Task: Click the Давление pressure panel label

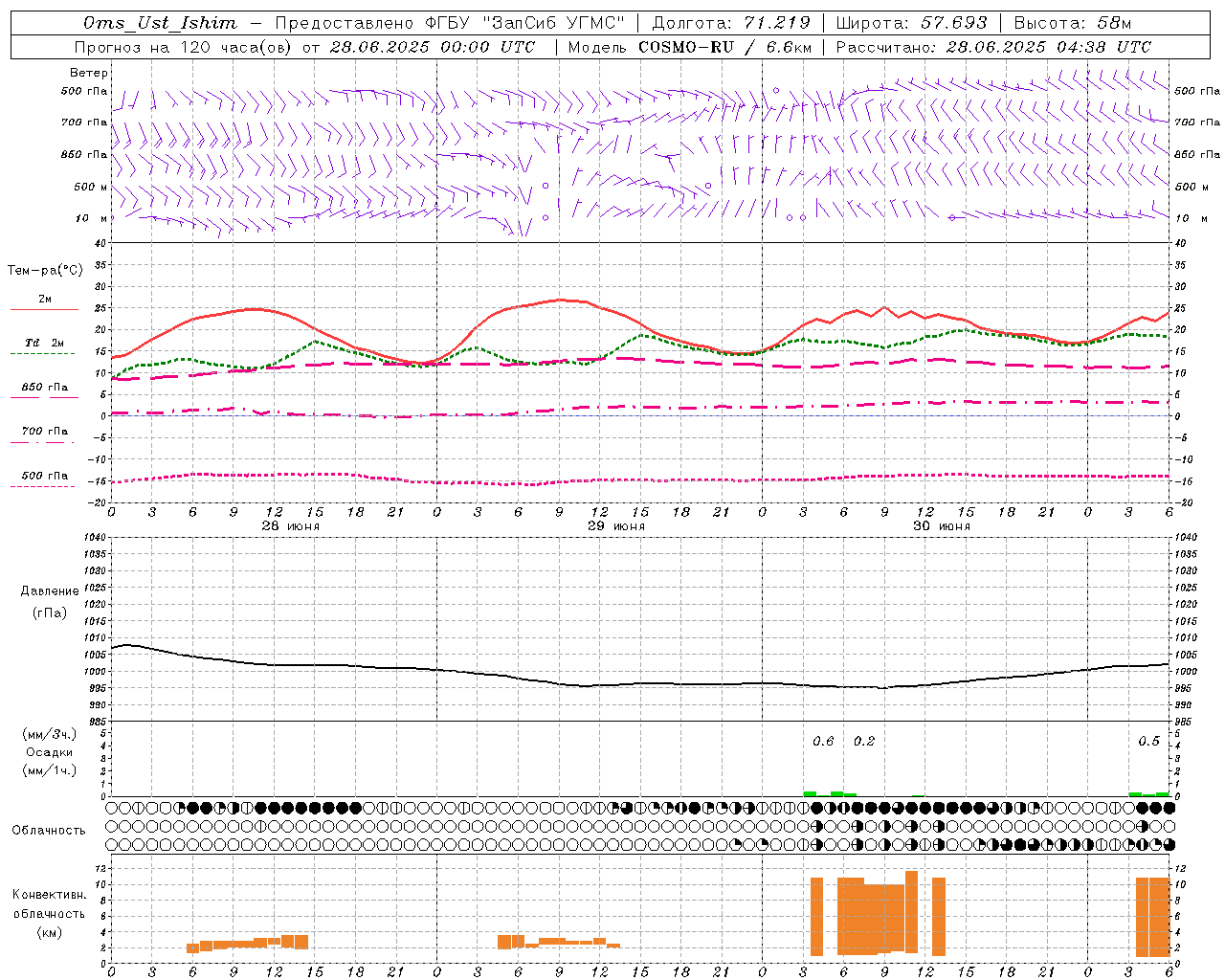Action: pyautogui.click(x=49, y=591)
